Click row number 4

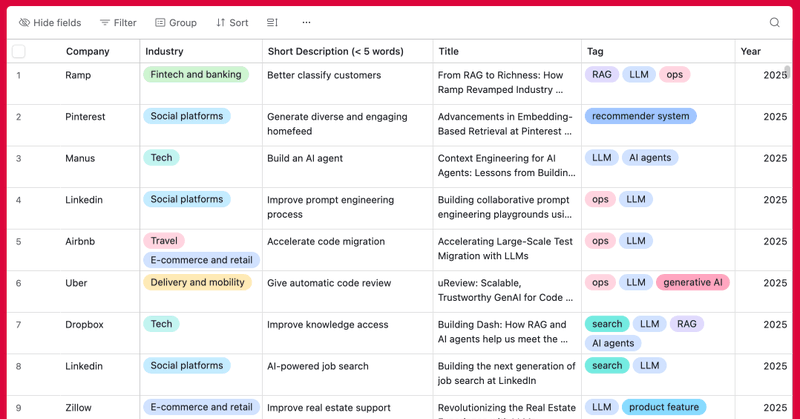[18, 200]
